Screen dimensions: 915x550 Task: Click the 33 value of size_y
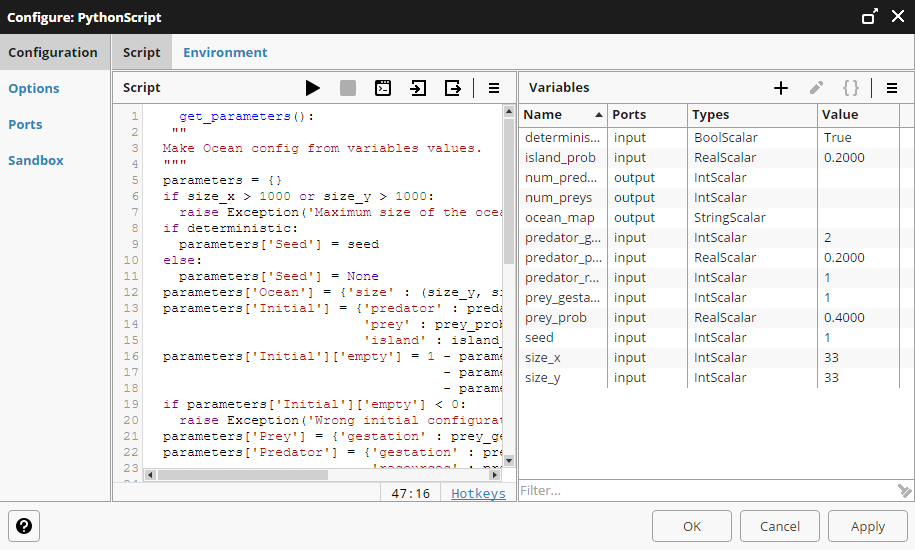pos(831,378)
